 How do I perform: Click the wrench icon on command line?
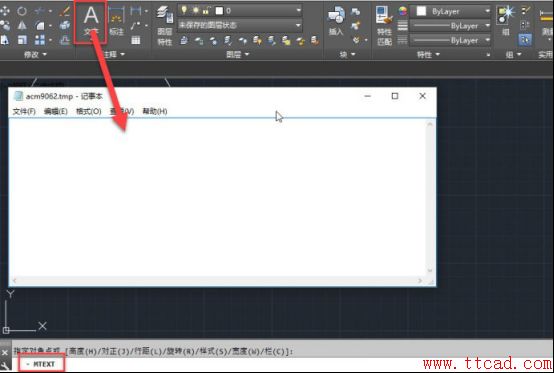pos(5,367)
